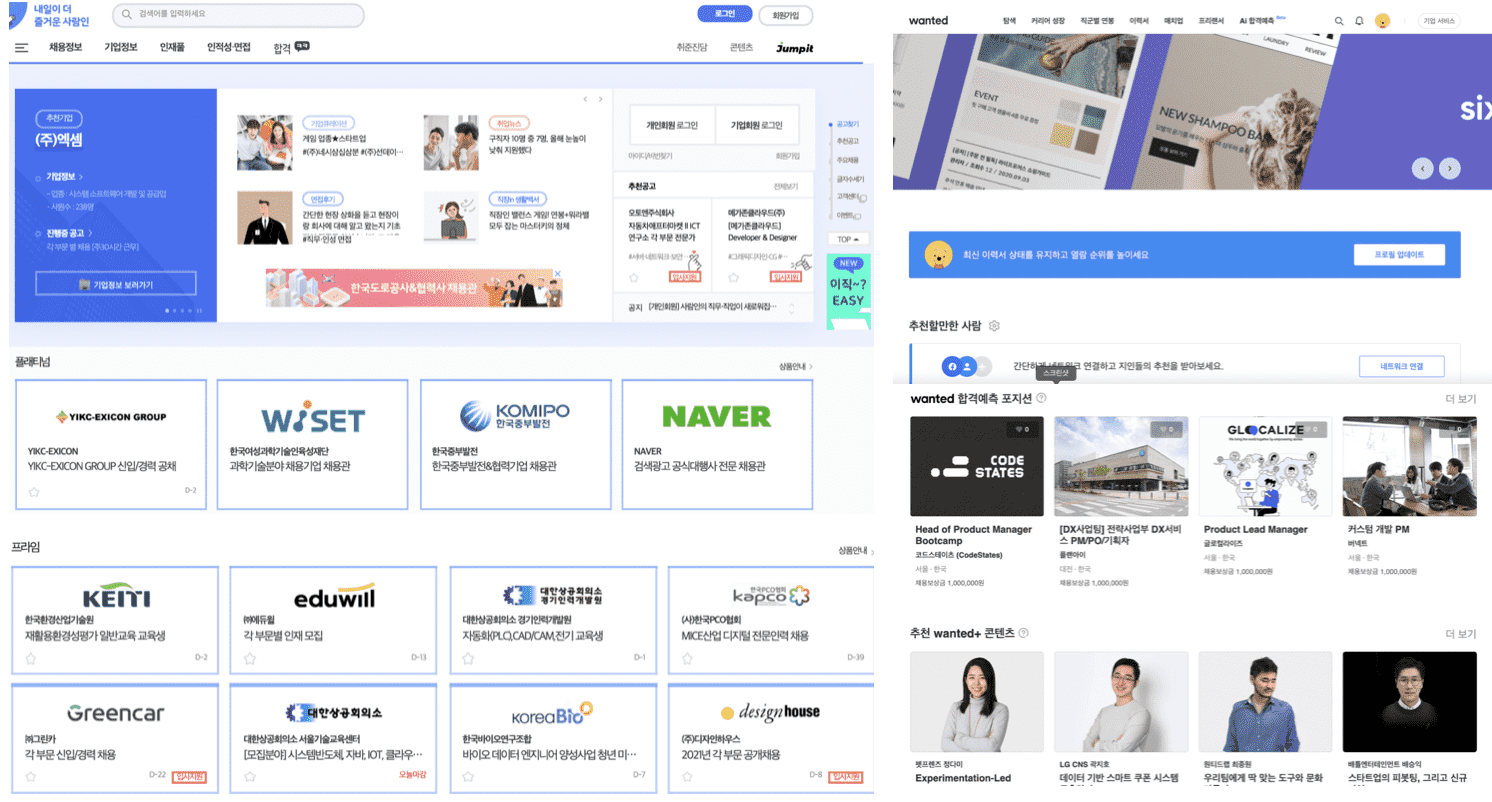Bookmark the 한국환경산업기술원 posting star
Viewport: 1492px width, 802px height.
[31, 658]
